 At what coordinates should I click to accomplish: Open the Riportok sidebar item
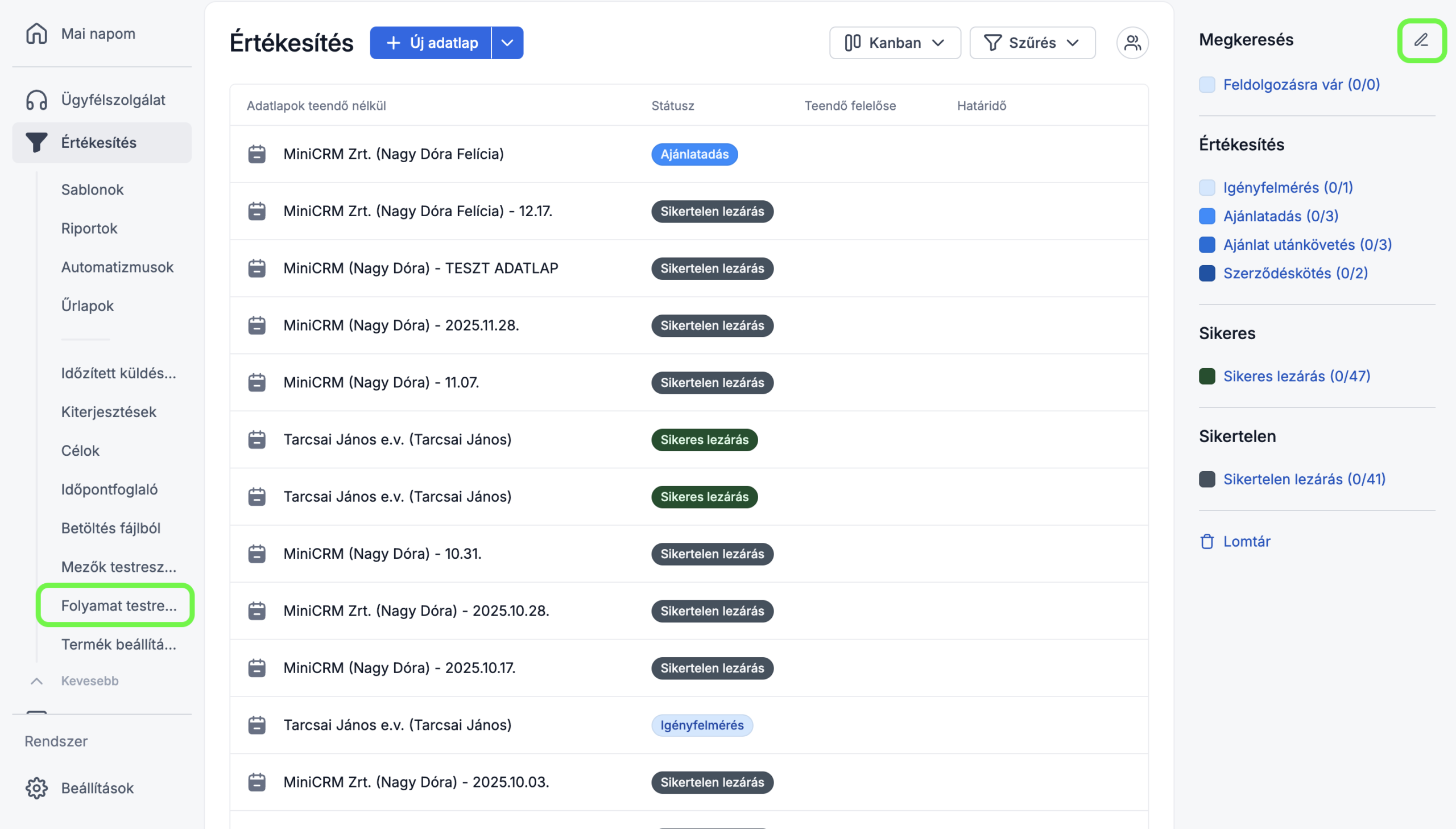(x=89, y=228)
